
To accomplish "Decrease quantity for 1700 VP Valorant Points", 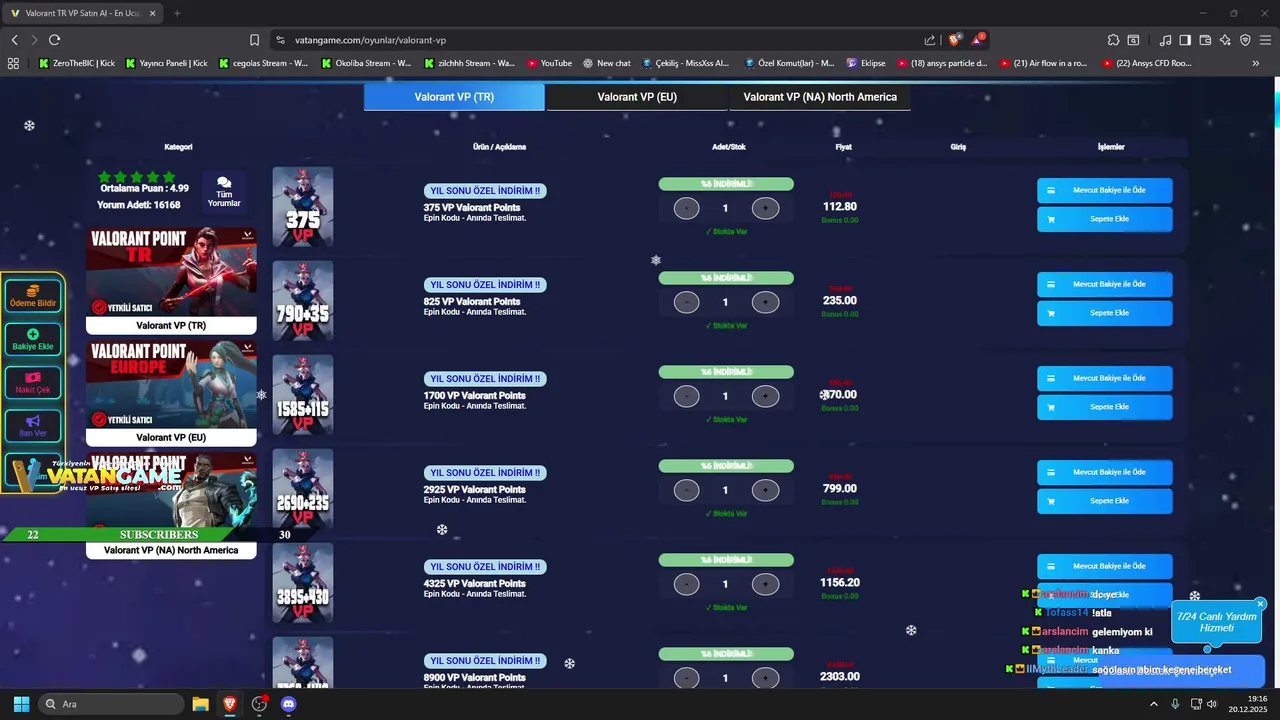I will coord(687,396).
